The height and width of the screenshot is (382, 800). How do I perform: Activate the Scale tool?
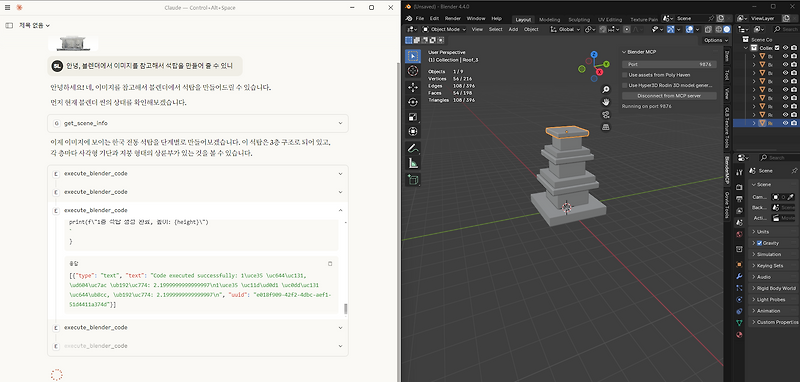413,117
